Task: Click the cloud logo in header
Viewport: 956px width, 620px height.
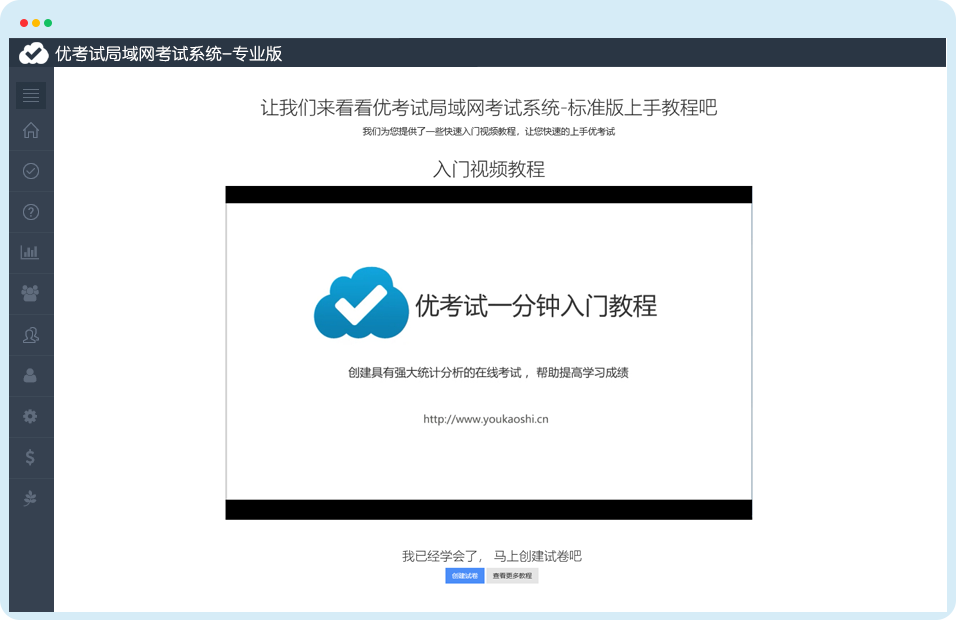Action: point(34,53)
